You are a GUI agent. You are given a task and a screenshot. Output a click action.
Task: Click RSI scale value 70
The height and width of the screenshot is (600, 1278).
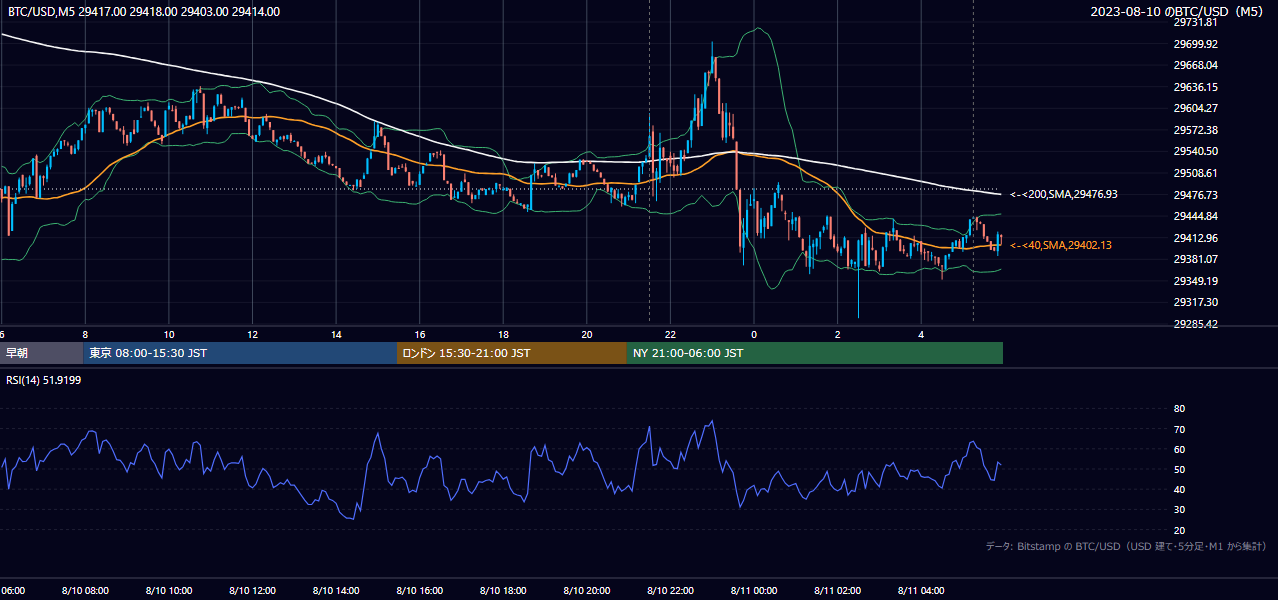pos(1179,429)
